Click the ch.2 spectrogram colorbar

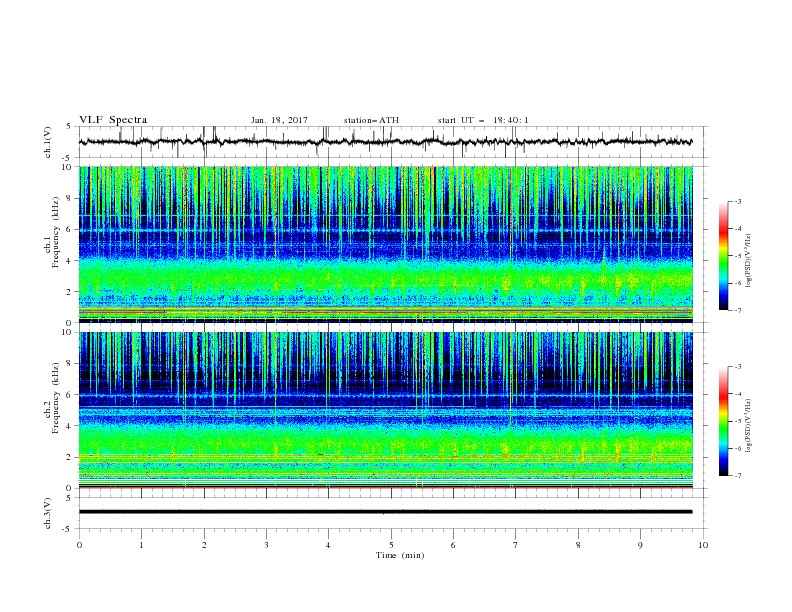tap(724, 421)
